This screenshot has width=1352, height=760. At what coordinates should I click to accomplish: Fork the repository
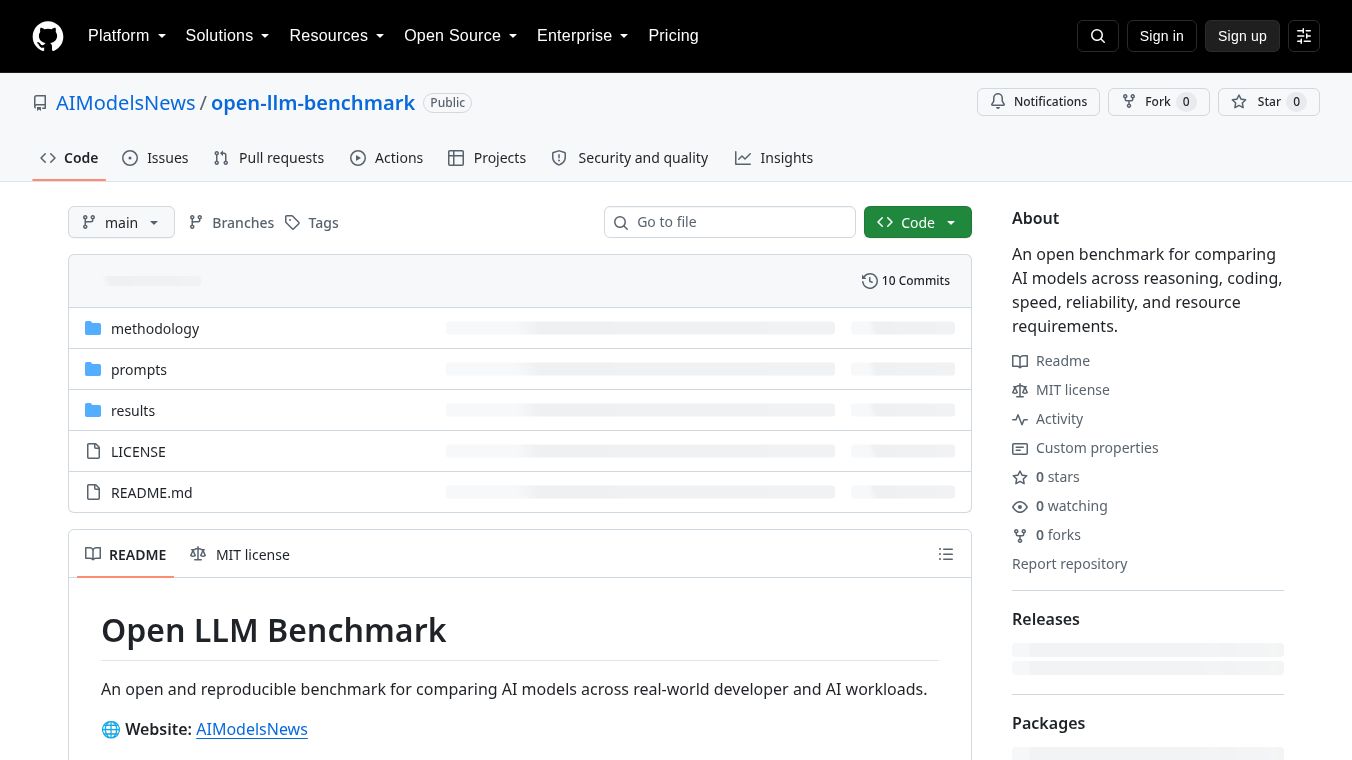point(1159,102)
